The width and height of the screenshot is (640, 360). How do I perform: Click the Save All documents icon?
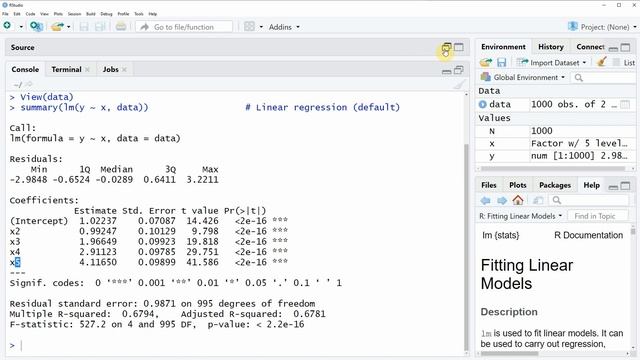click(x=100, y=27)
